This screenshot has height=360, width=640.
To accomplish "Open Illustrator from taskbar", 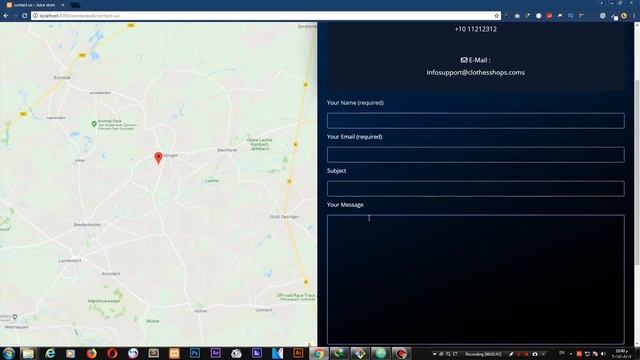I will [298, 353].
